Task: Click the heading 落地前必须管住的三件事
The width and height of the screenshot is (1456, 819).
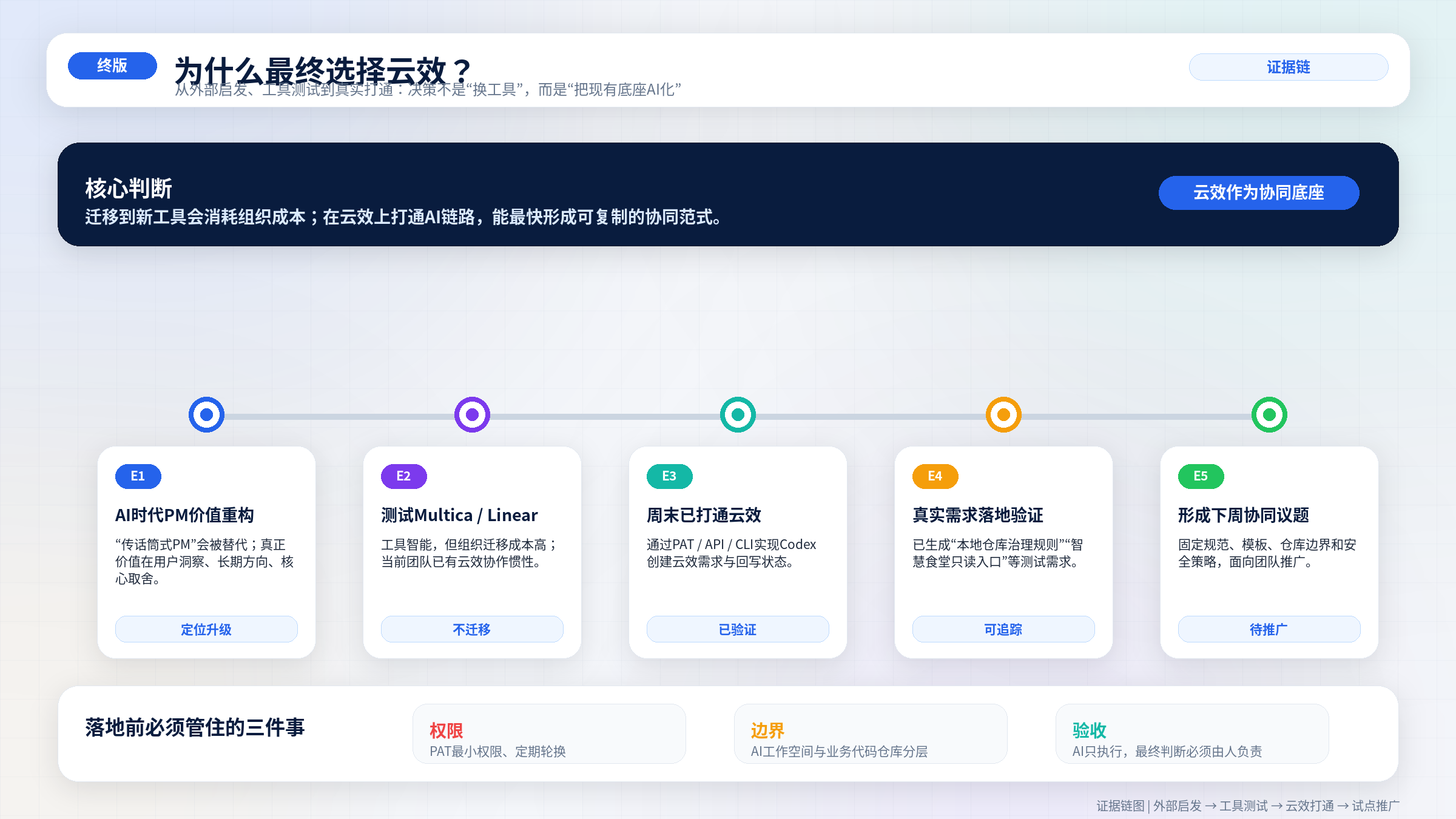Action: pos(195,727)
